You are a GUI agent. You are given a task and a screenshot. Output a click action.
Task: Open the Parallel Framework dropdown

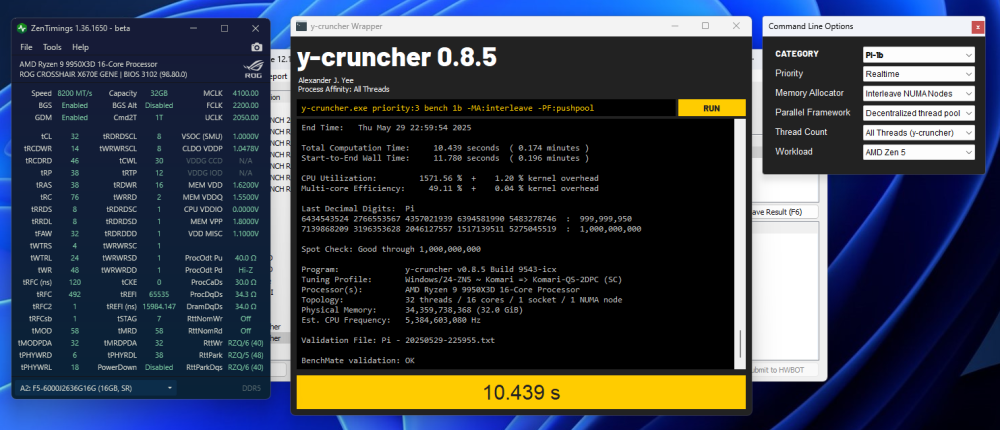[918, 113]
